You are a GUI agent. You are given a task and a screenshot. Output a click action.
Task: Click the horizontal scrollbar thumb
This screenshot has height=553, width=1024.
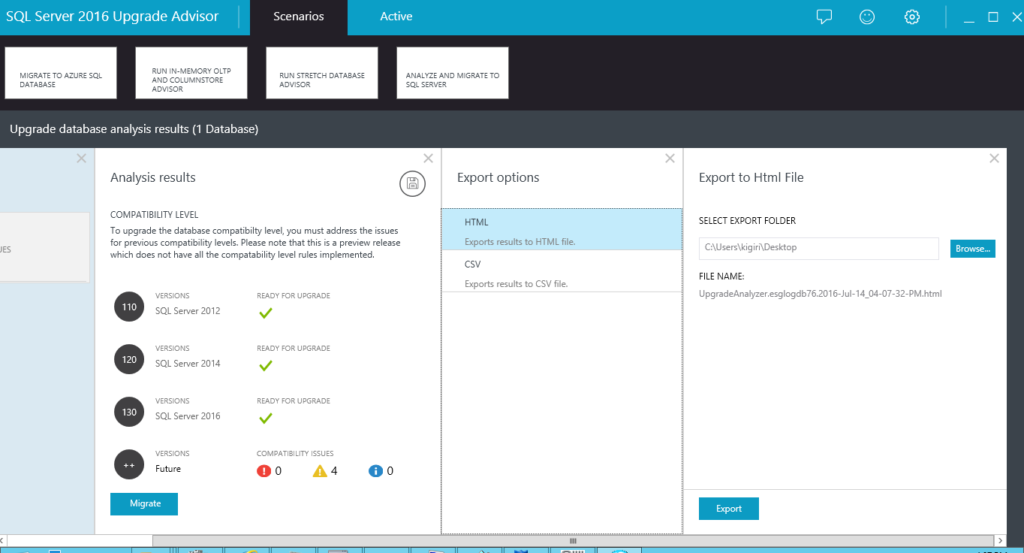pyautogui.click(x=573, y=541)
